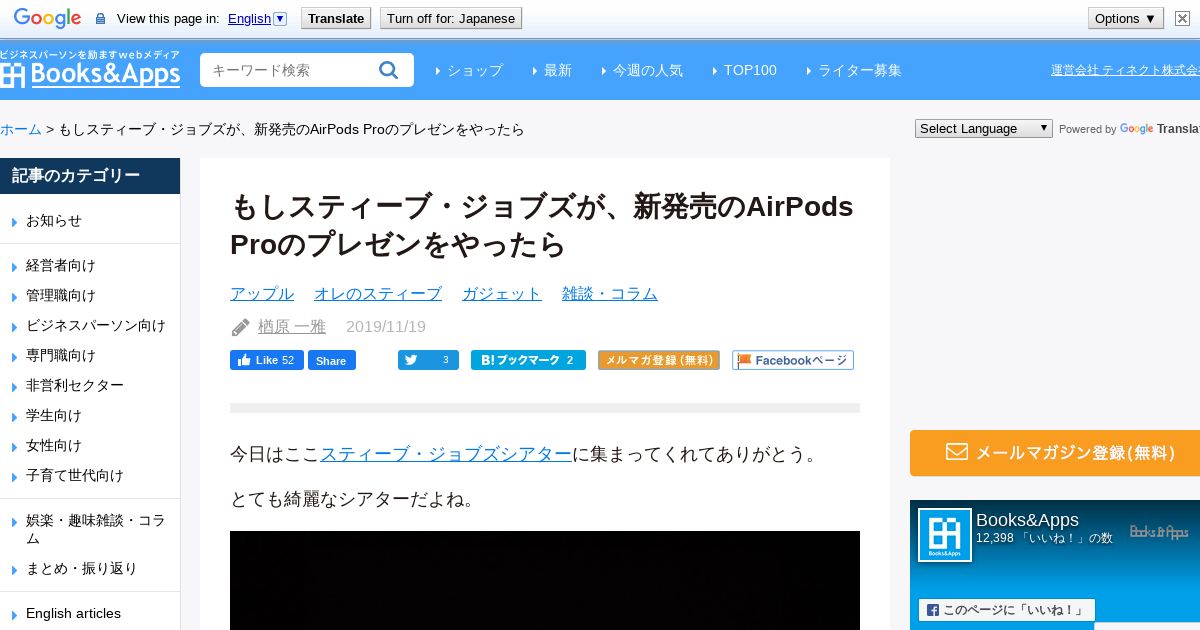The image size is (1200, 630).
Task: Select 専門職向け category
Action: click(x=61, y=356)
